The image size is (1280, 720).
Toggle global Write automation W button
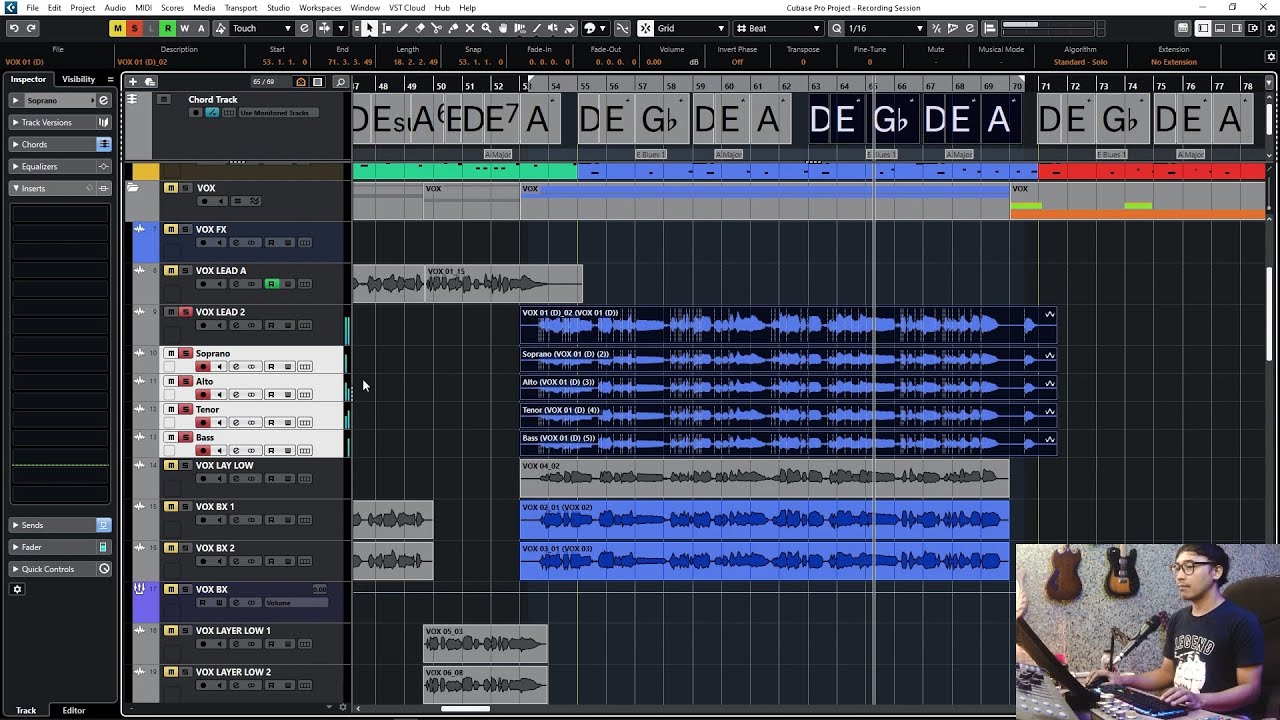[x=184, y=28]
